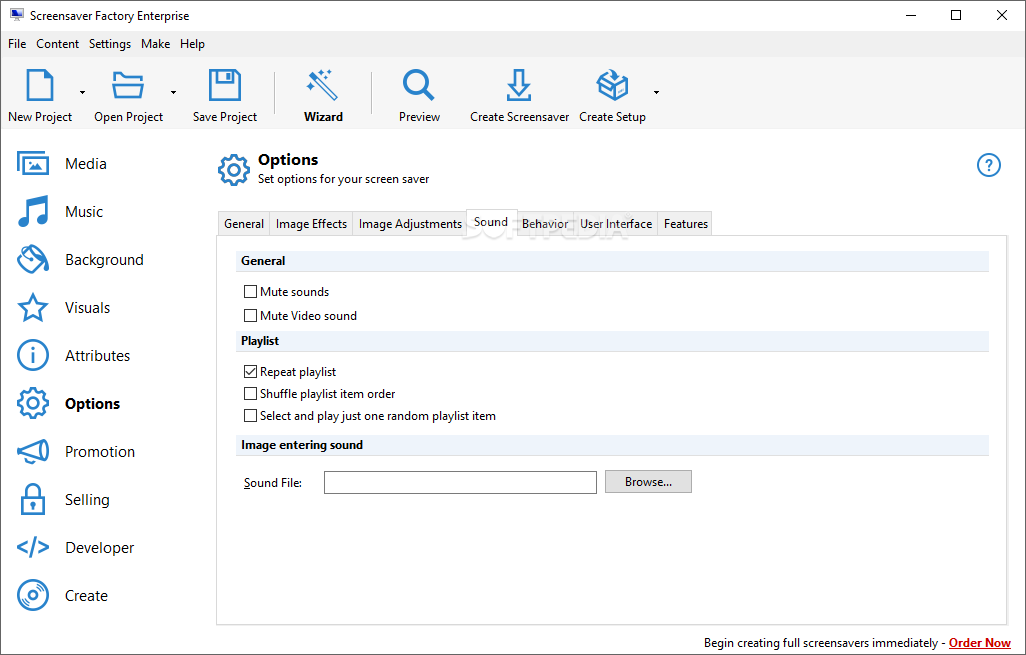
Task: Open the blue help question mark
Action: (988, 165)
